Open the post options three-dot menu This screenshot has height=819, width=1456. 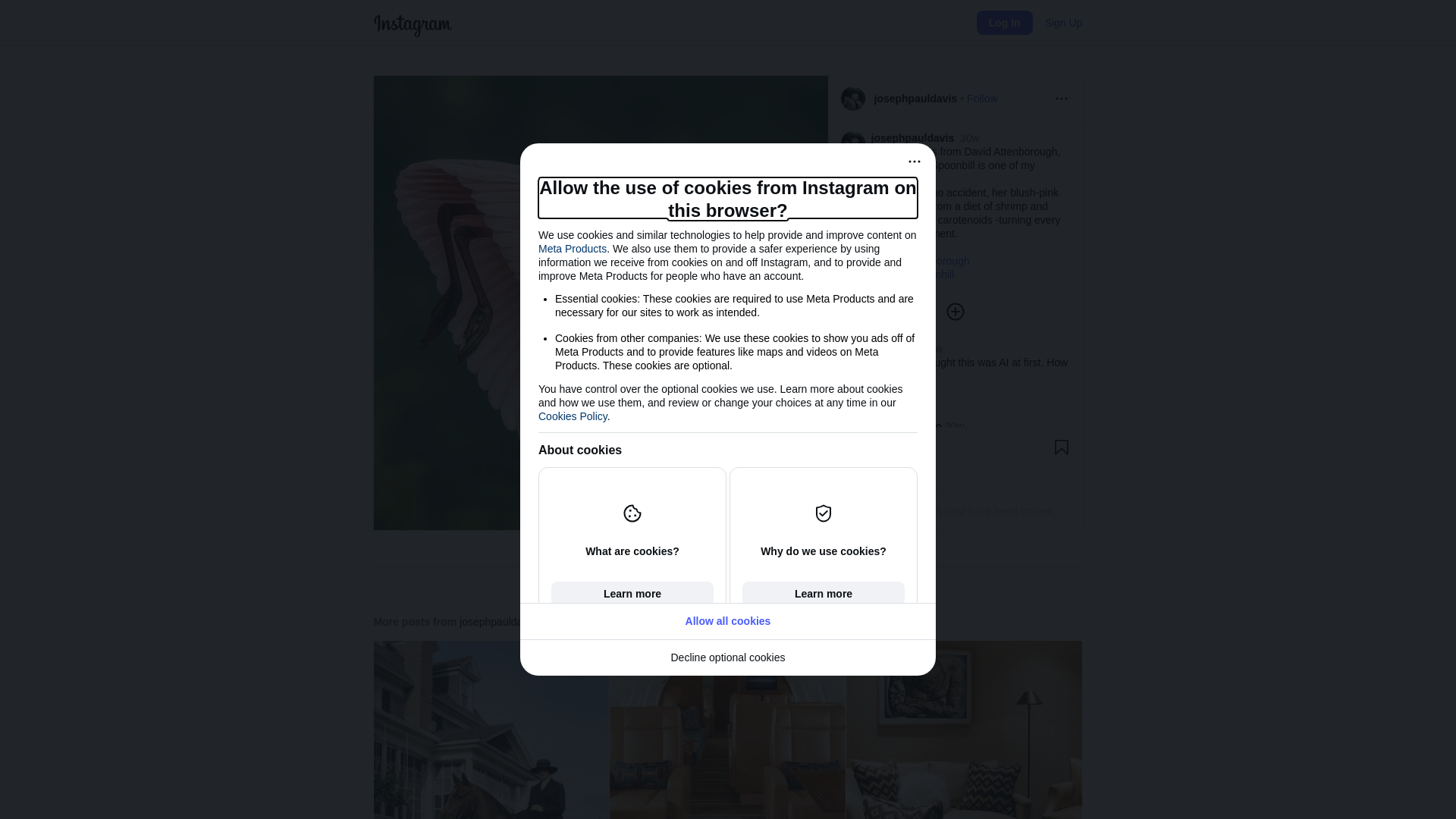tap(1061, 99)
